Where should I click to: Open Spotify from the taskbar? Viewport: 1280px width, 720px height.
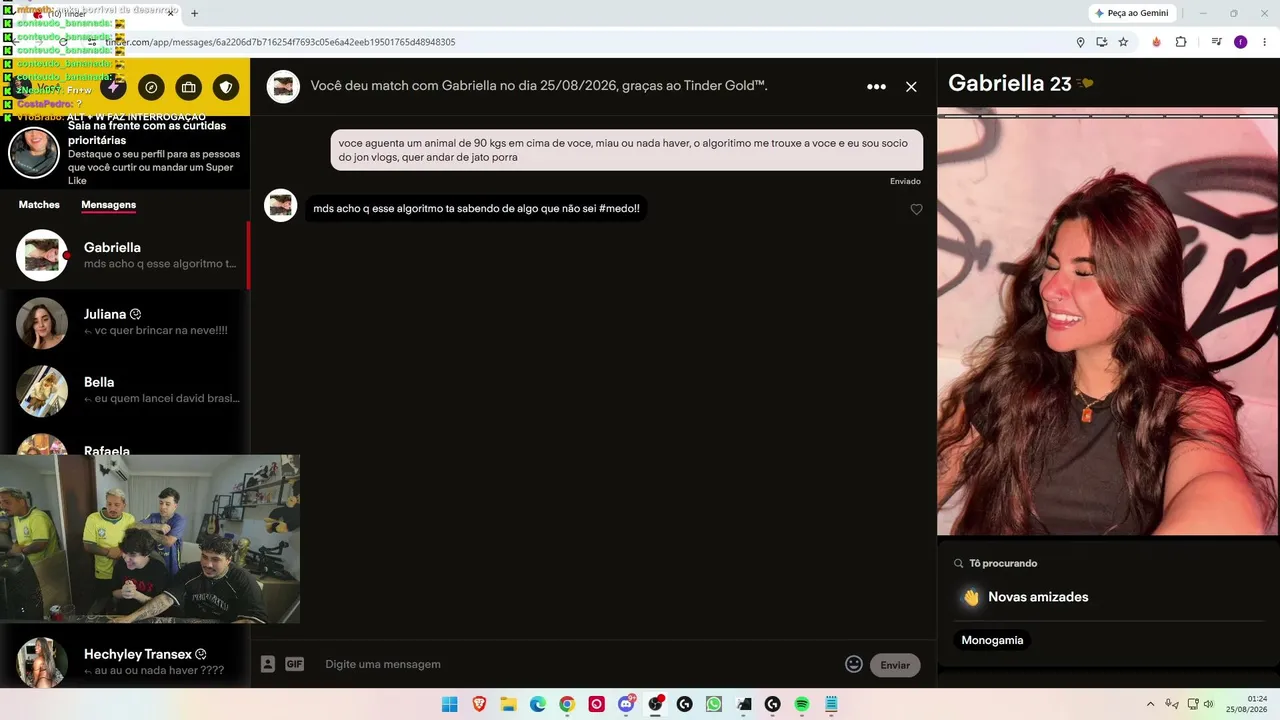click(802, 704)
